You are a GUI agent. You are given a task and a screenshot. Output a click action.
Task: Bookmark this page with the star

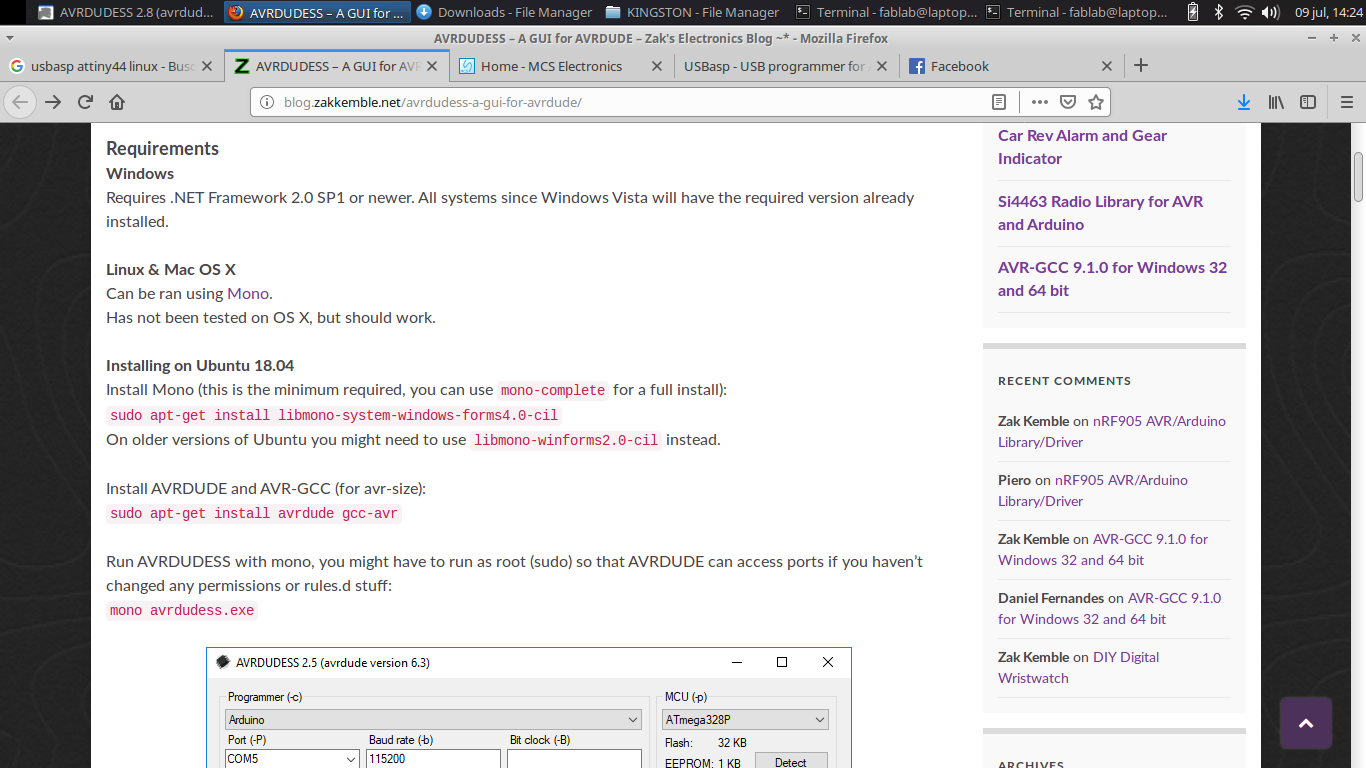tap(1096, 102)
